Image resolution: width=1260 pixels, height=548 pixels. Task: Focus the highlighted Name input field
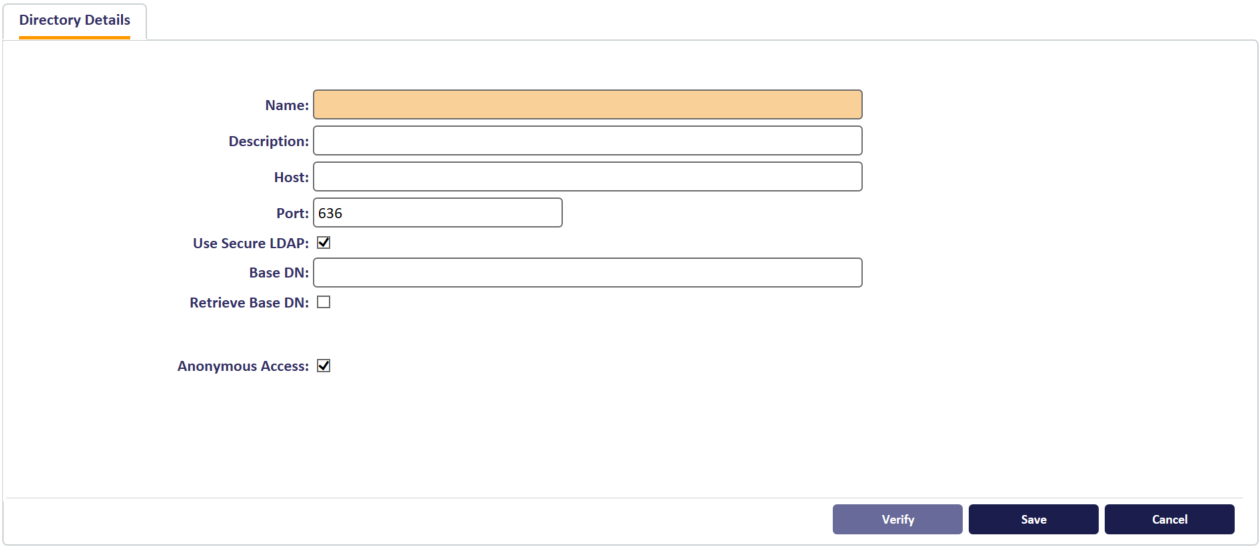click(x=588, y=105)
